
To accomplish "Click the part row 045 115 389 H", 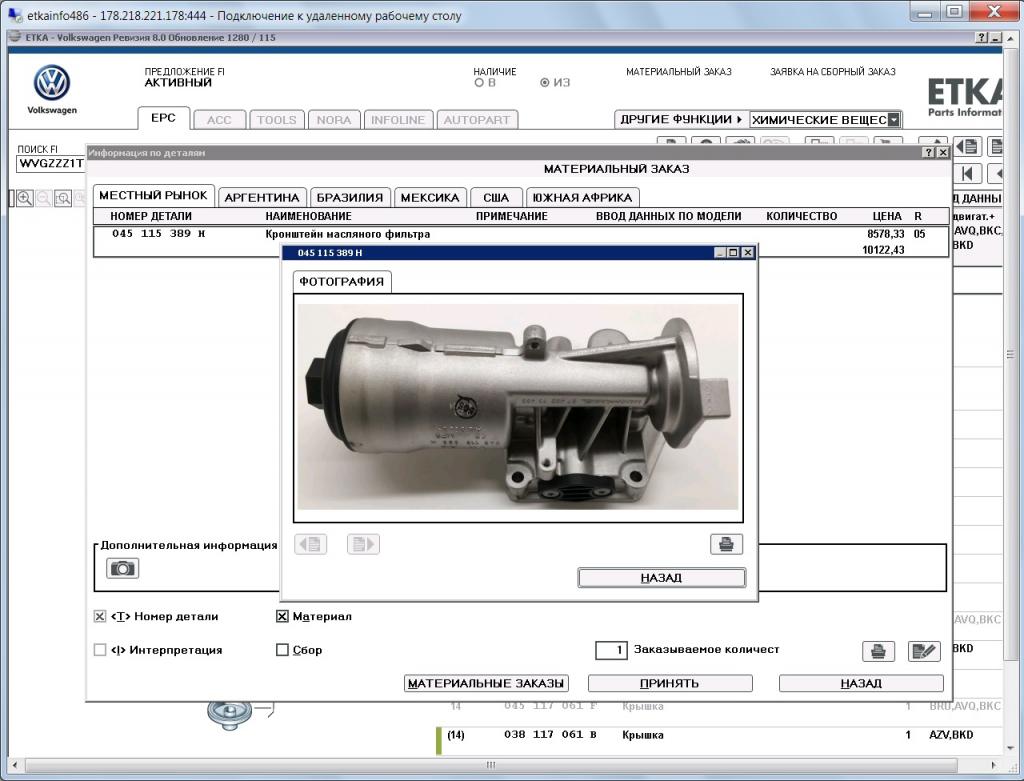I will click(x=521, y=242).
